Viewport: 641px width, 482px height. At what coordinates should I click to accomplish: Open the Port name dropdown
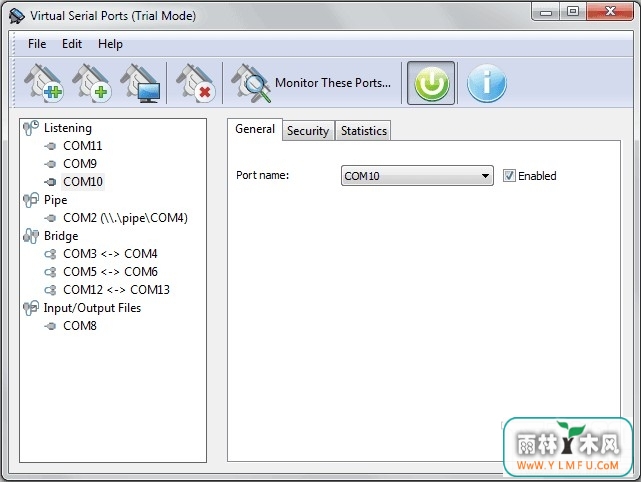point(417,176)
